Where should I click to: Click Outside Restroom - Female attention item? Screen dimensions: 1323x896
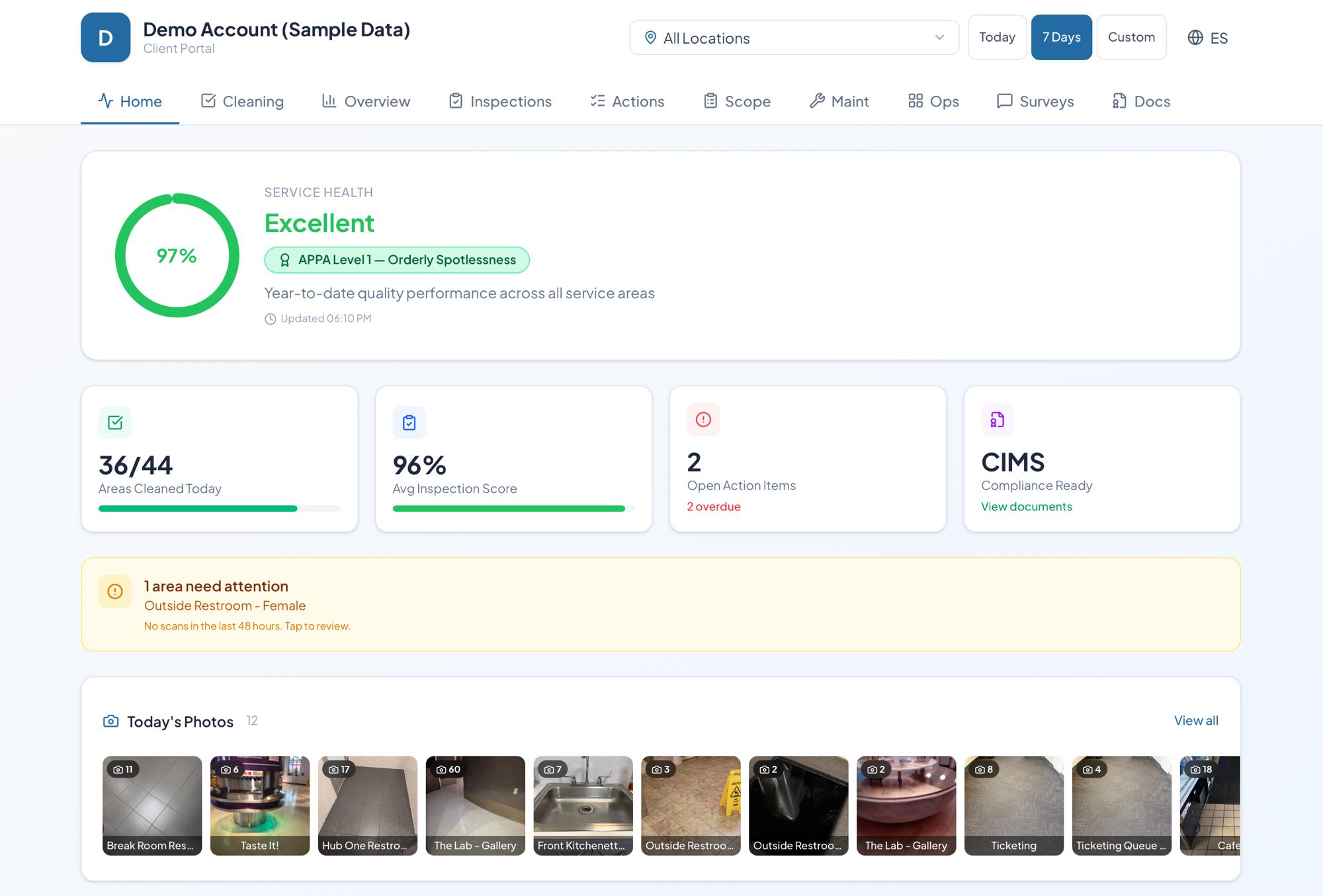click(225, 606)
